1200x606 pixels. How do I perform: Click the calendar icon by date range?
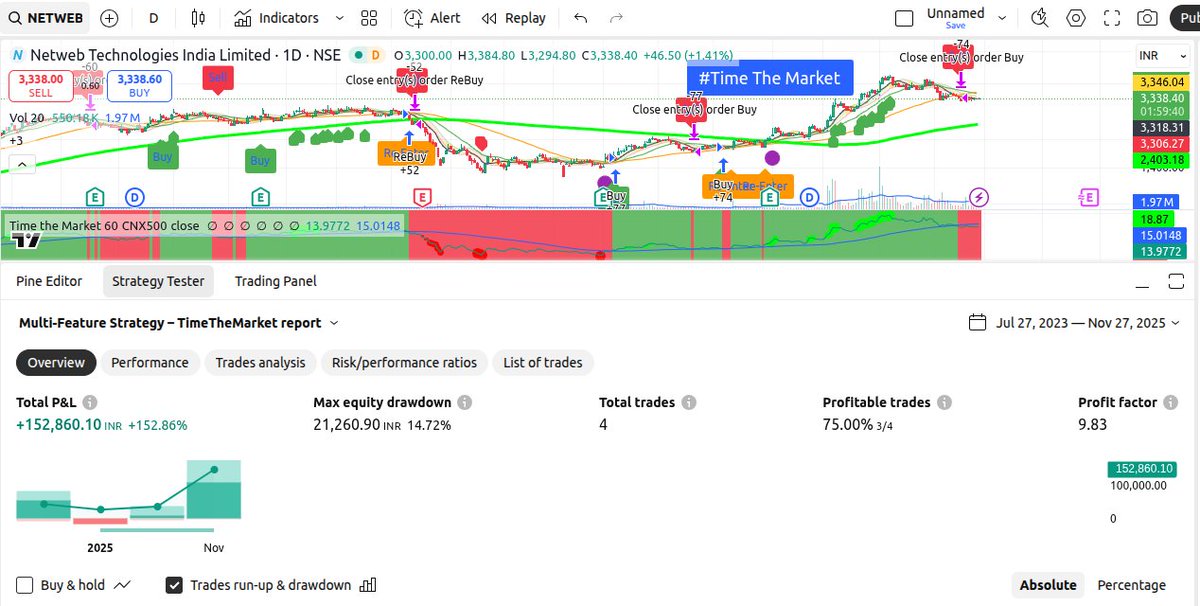pyautogui.click(x=978, y=323)
